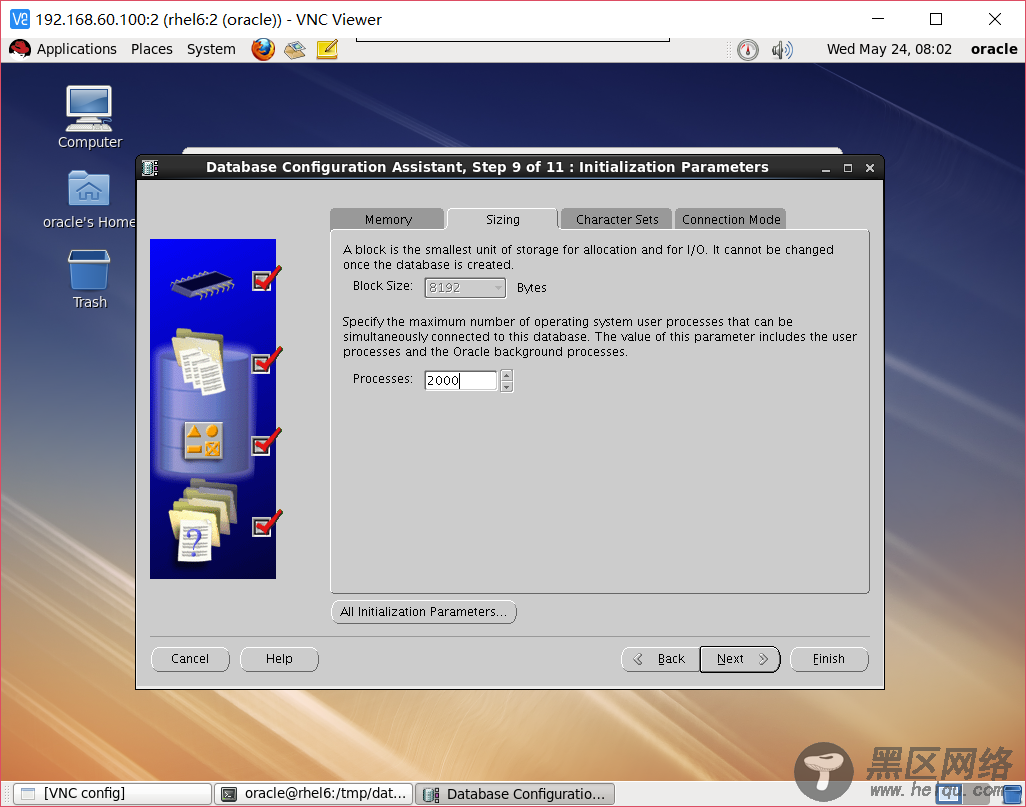
Task: Click the mail client icon in top panel
Action: click(x=294, y=49)
